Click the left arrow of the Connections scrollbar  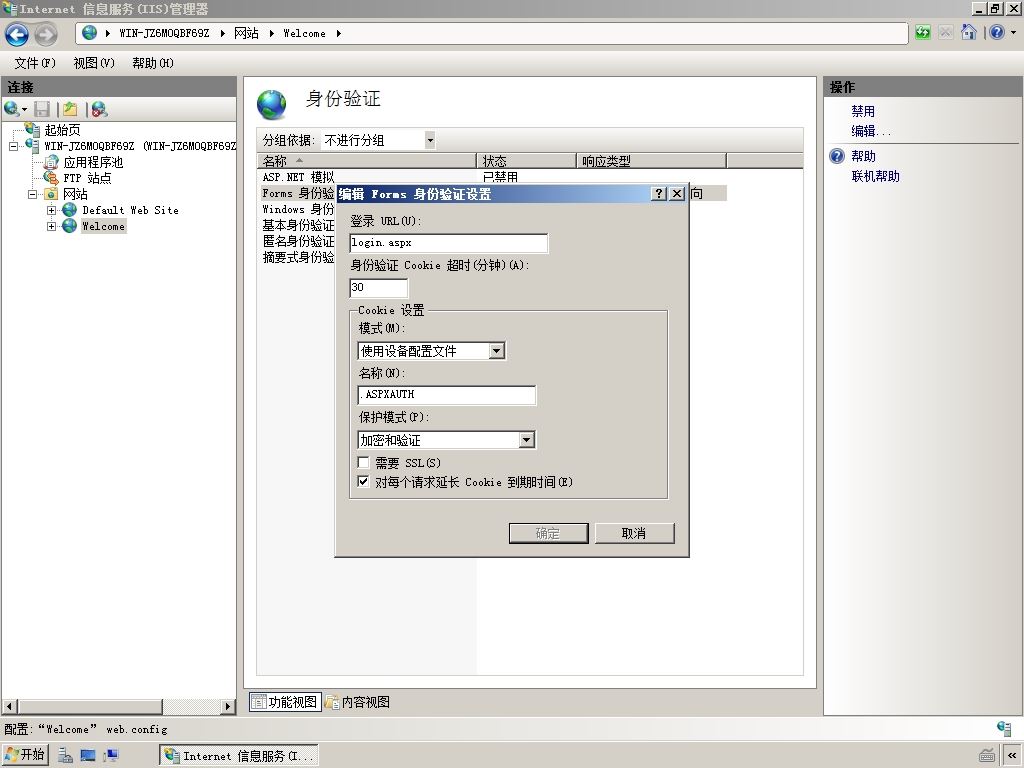click(9, 707)
